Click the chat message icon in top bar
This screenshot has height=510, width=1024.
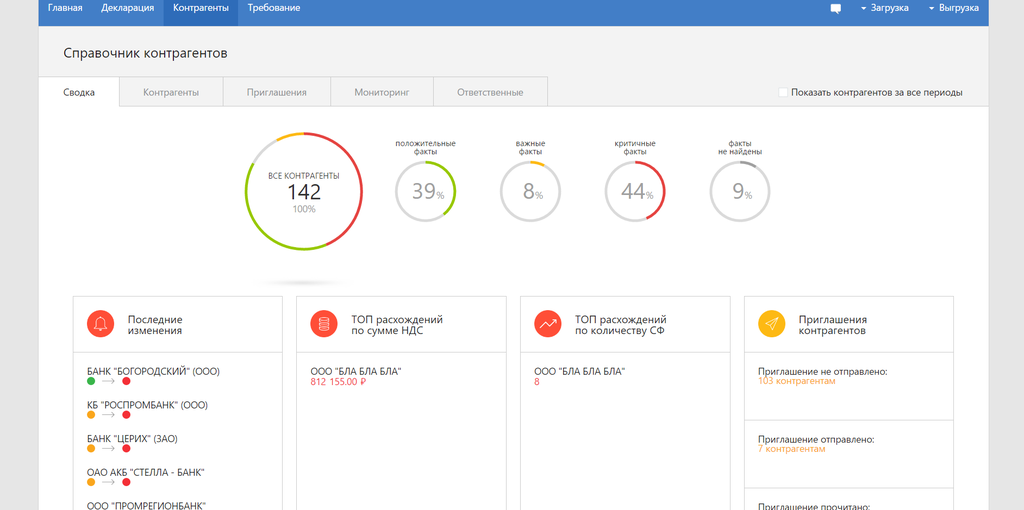(x=835, y=8)
